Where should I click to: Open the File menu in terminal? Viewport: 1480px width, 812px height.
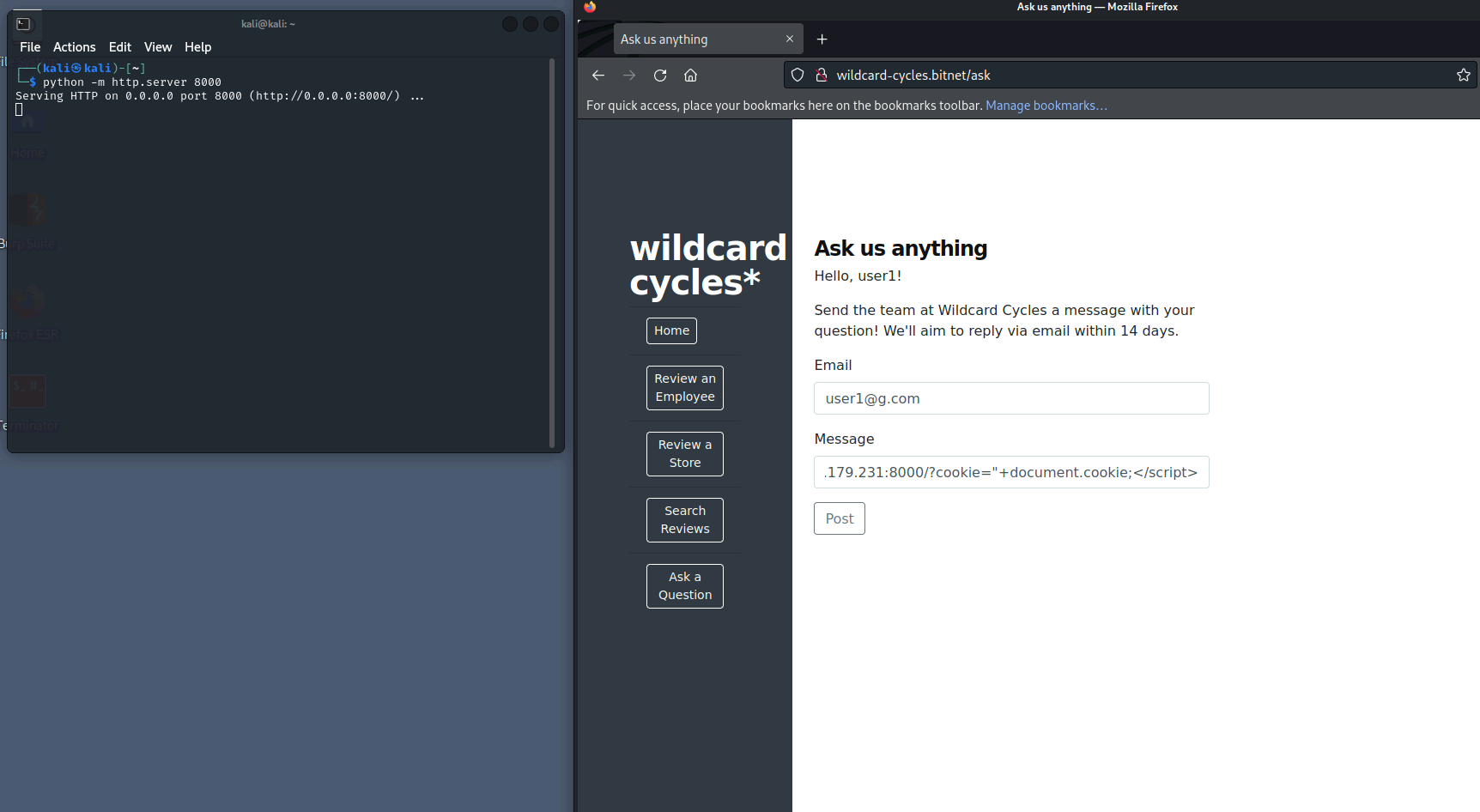coord(30,47)
